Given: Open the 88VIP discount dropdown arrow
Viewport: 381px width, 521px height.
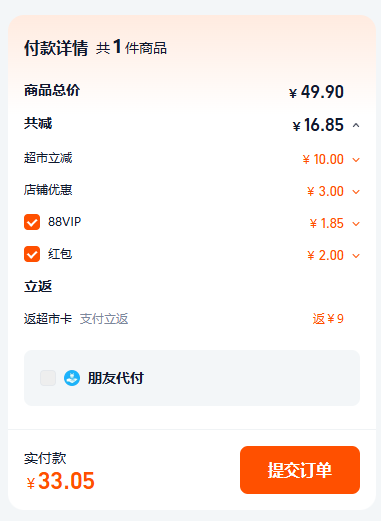Looking at the screenshot, I should [x=356, y=224].
